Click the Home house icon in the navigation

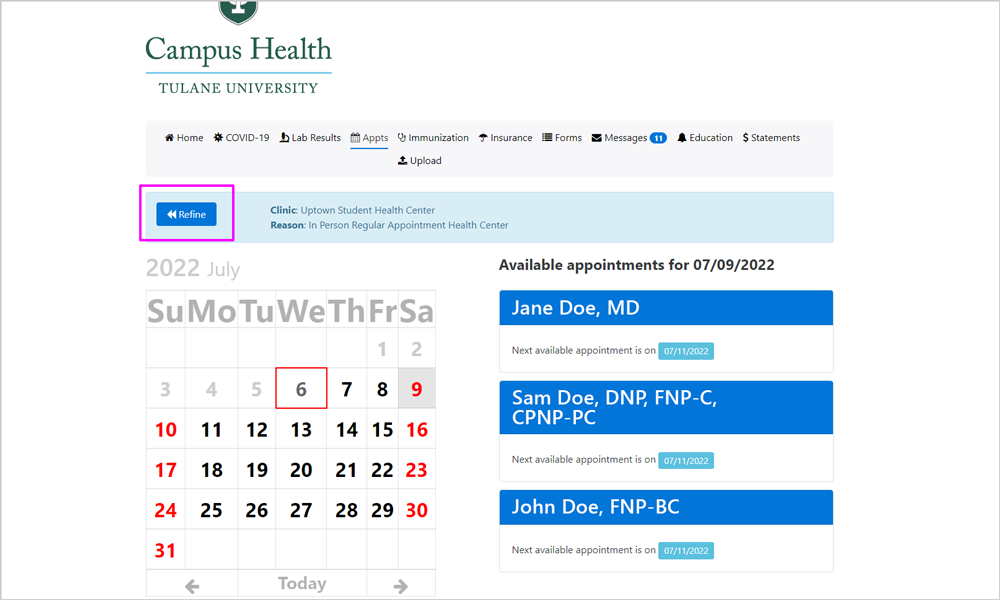[169, 138]
